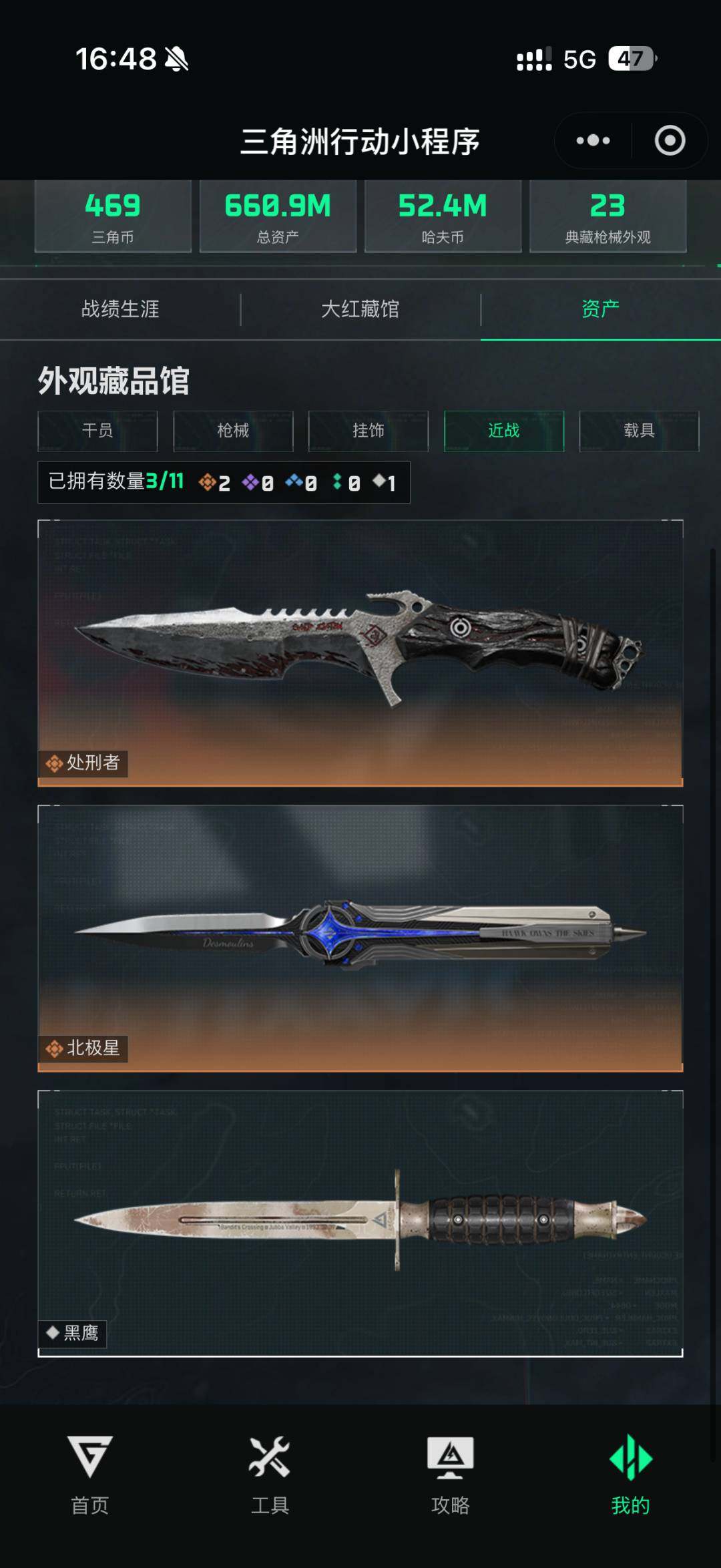Tap the purple rarity diamond count icon
The image size is (721, 1568).
click(x=250, y=481)
